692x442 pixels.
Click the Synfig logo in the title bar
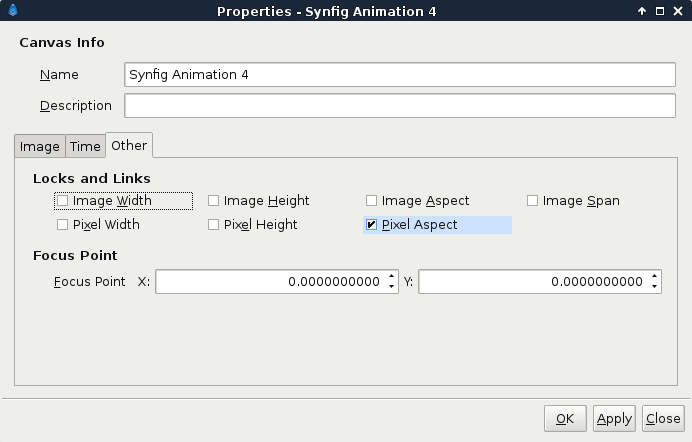pyautogui.click(x=13, y=10)
